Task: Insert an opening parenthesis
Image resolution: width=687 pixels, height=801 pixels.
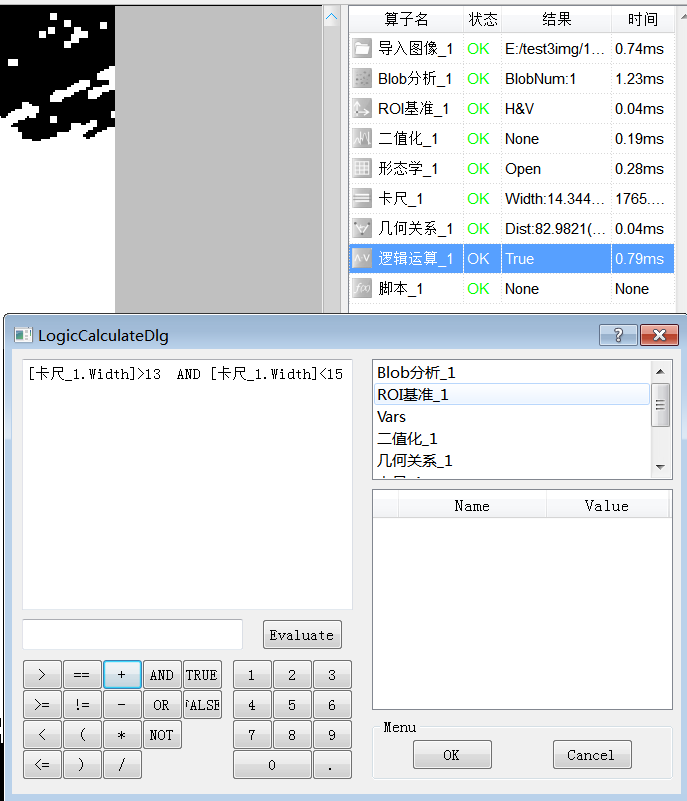Action: [x=82, y=735]
